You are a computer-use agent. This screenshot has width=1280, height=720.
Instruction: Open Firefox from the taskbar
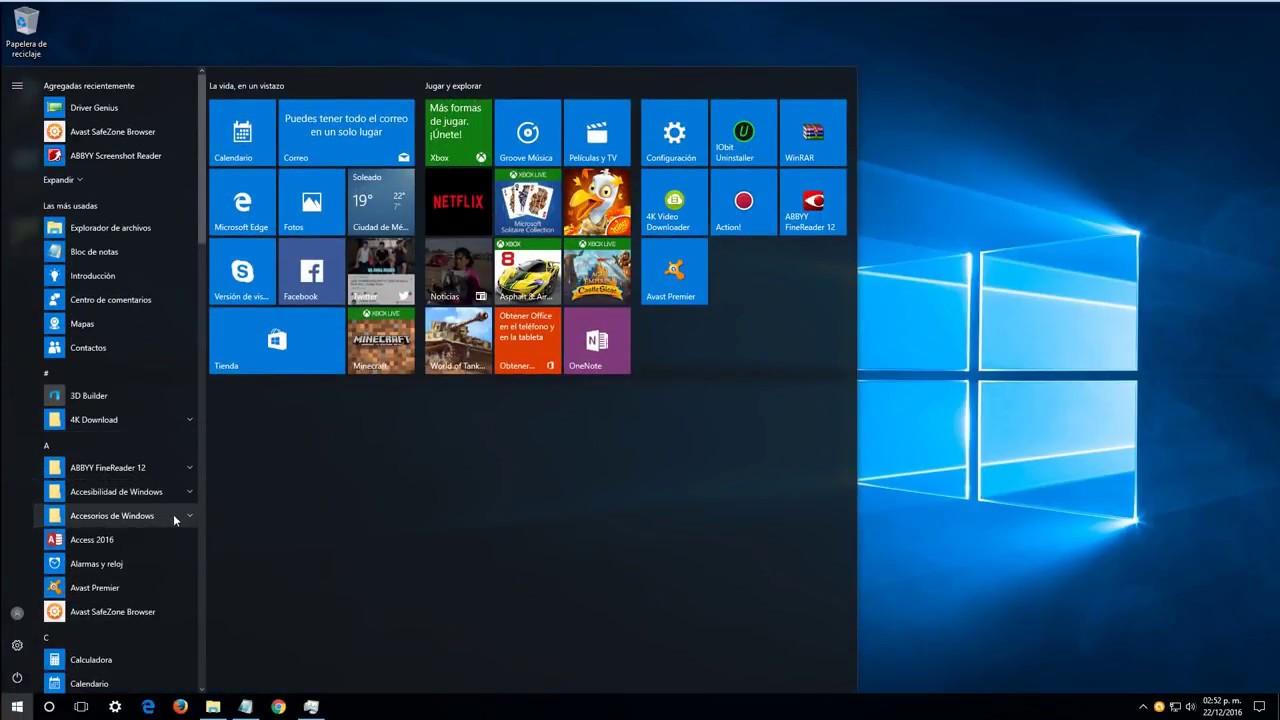[180, 707]
